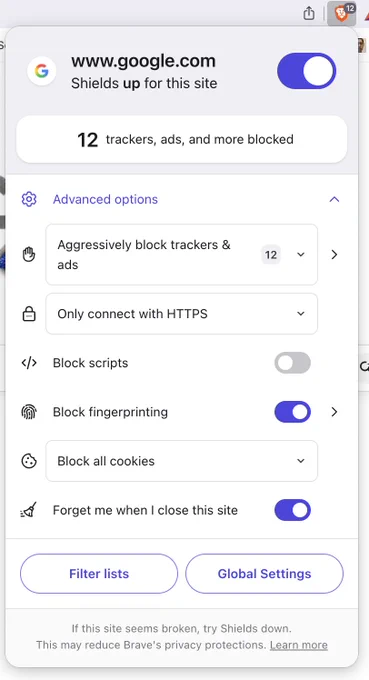Viewport: 369px width, 680px height.
Task: Click the Brave Shields lion icon in toolbar
Action: click(x=342, y=13)
